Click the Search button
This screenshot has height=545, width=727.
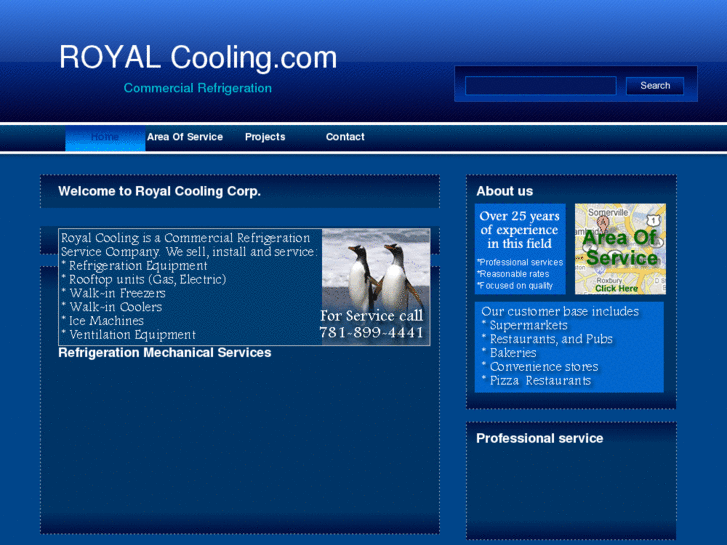[655, 86]
